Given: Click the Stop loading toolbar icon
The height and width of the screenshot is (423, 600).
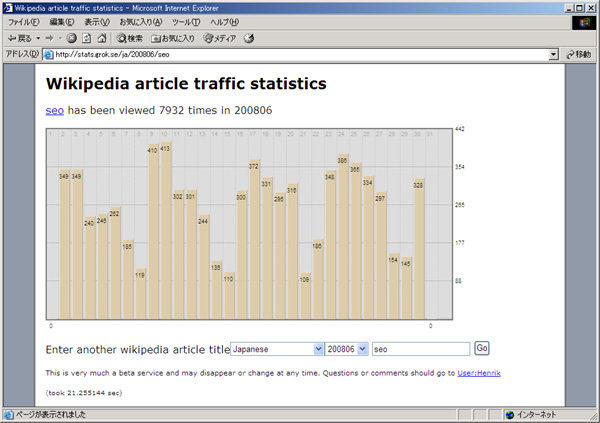Looking at the screenshot, I should tap(72, 38).
